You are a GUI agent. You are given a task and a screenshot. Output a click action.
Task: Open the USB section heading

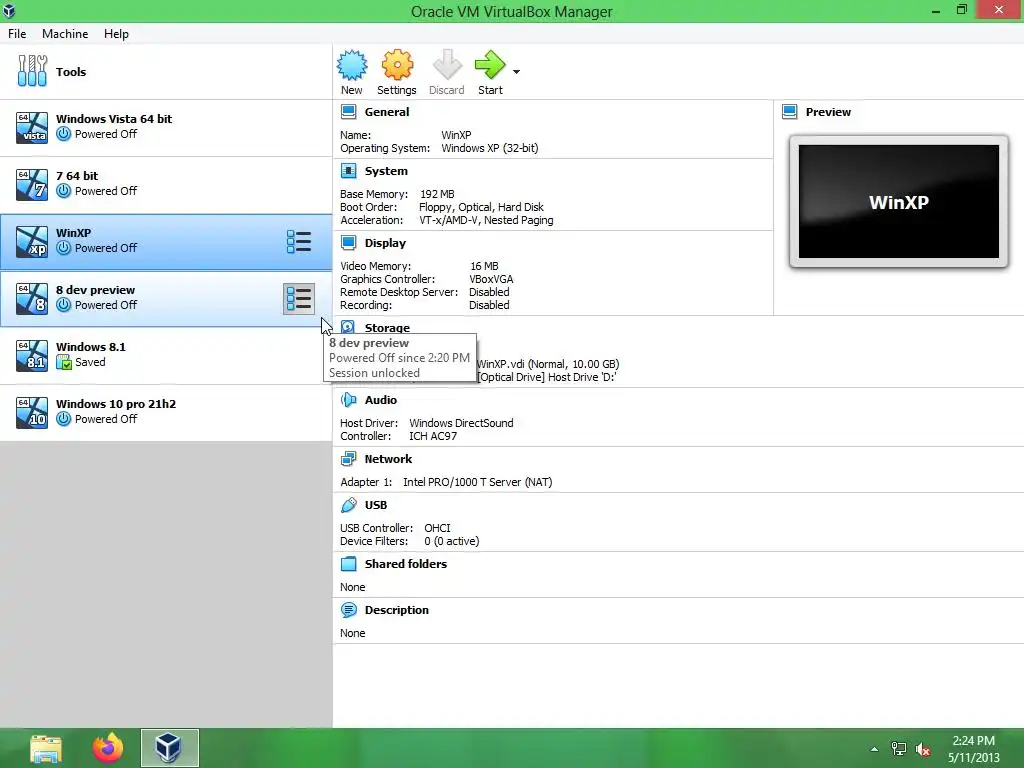[x=376, y=505]
